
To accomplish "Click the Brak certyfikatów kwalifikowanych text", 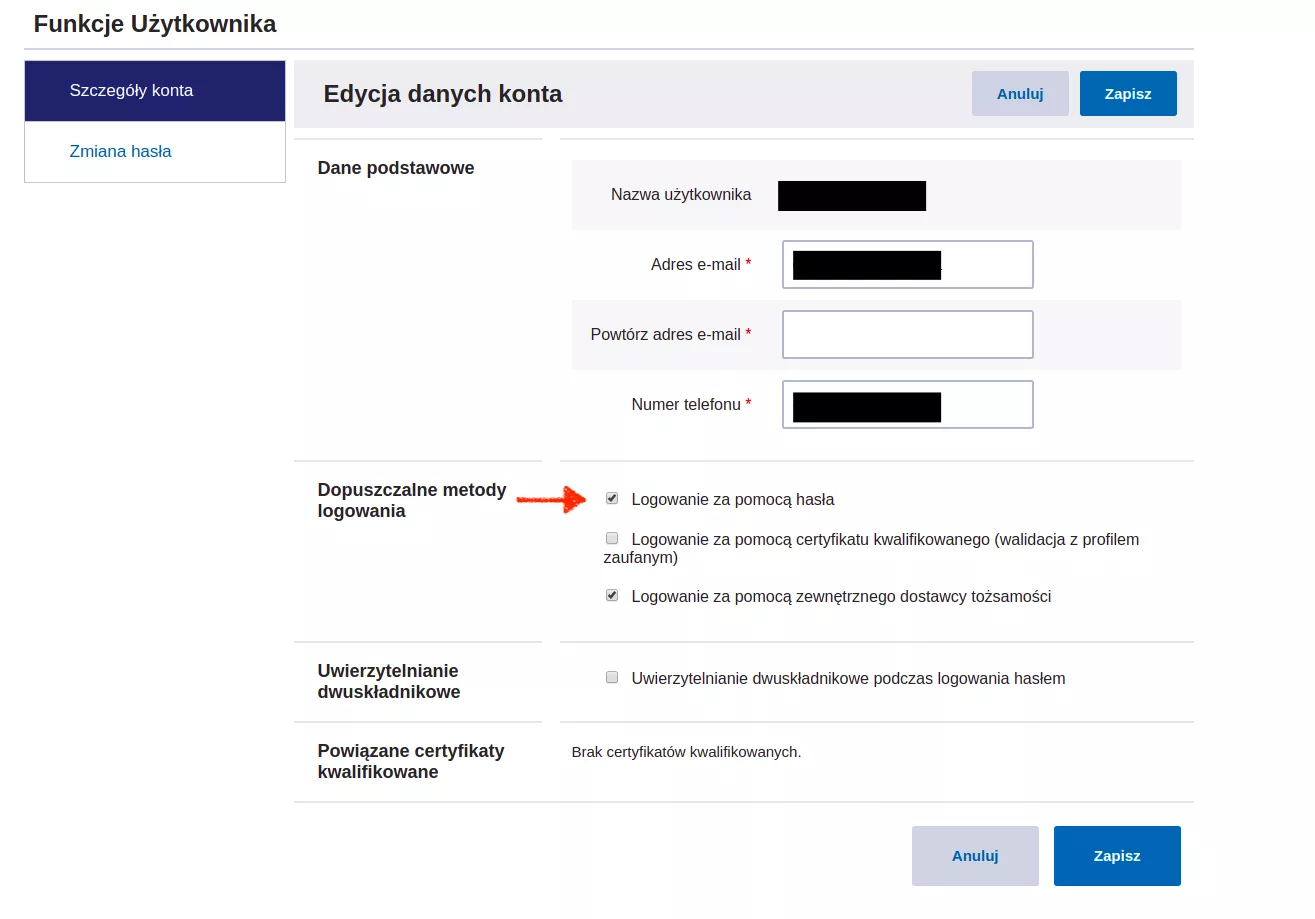I will coord(686,752).
